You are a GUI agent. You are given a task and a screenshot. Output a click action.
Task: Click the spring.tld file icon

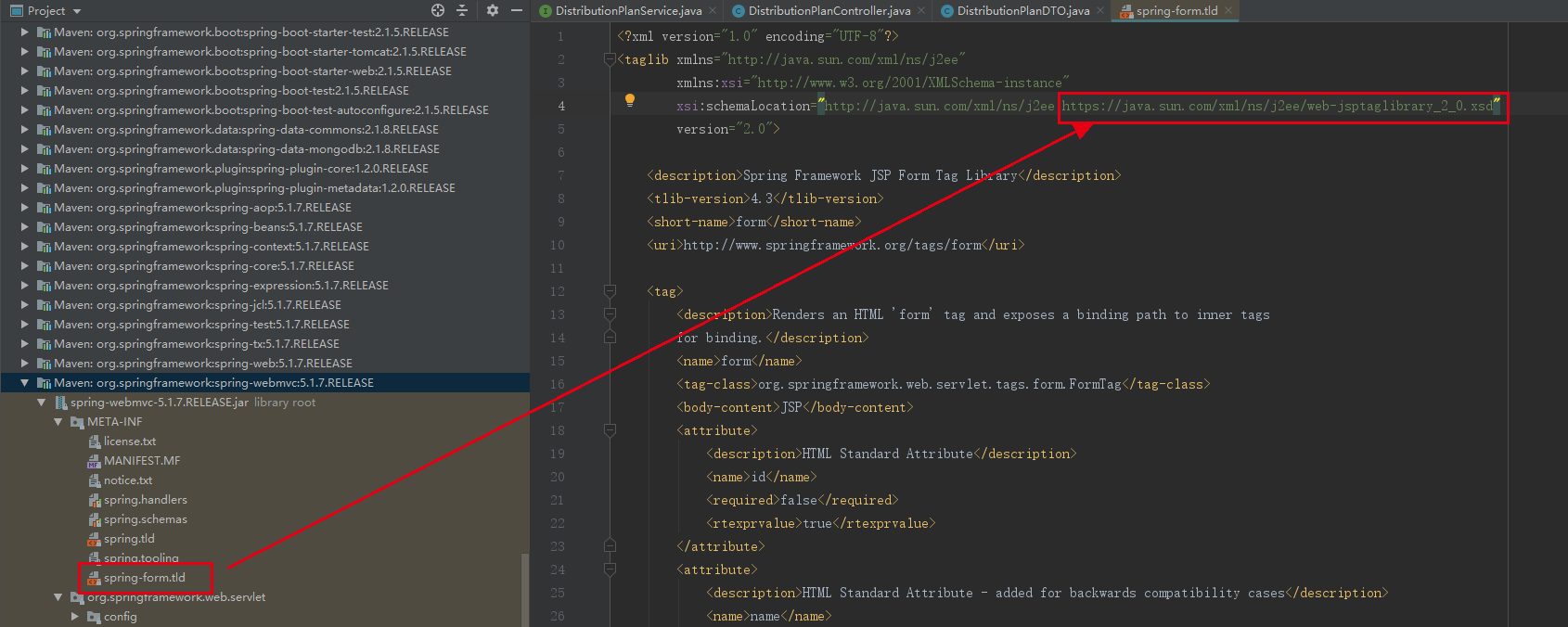94,538
